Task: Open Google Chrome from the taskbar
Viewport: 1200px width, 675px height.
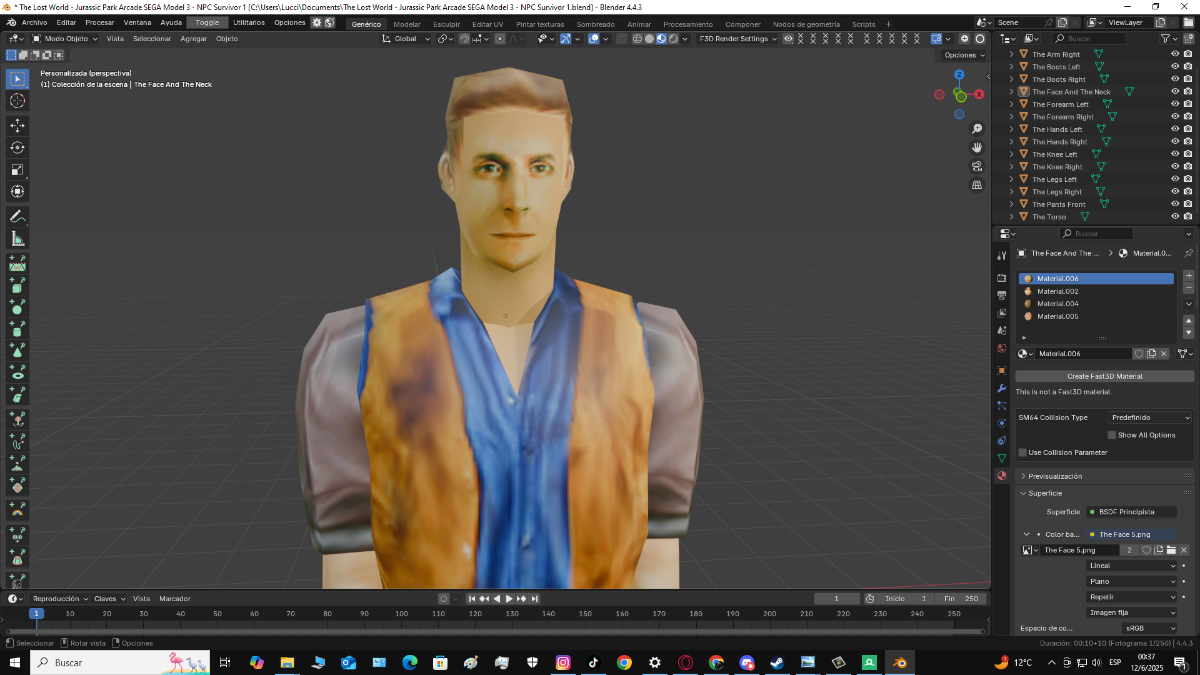Action: 624,662
